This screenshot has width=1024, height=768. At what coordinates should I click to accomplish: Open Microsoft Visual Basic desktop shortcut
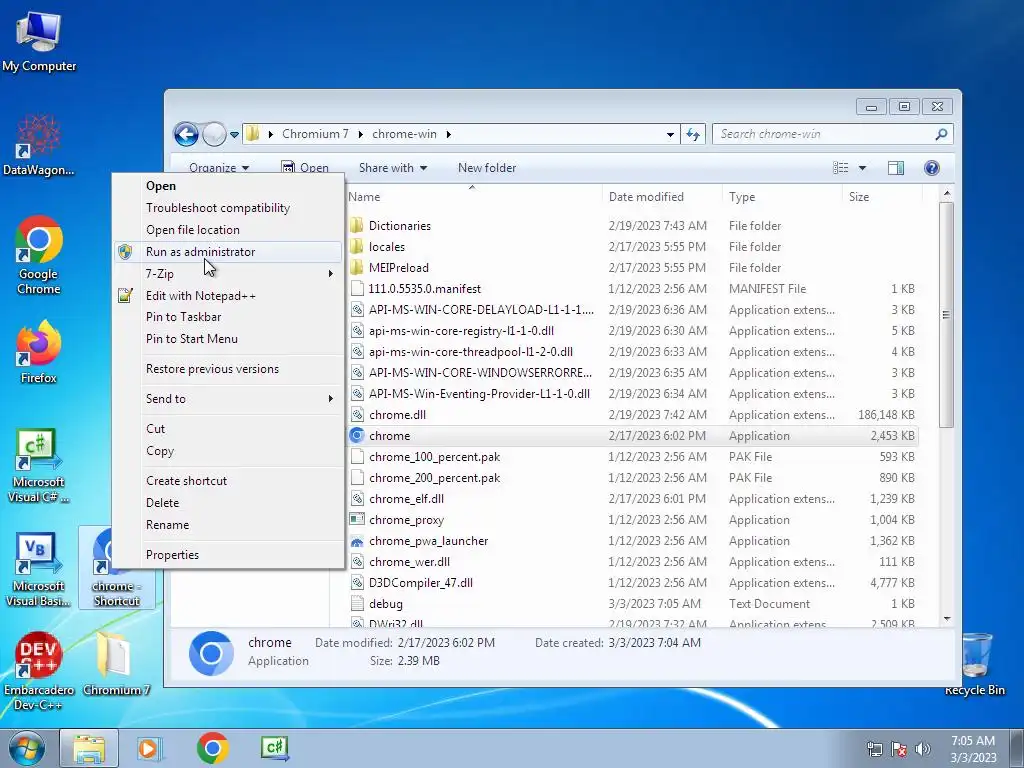pos(39,569)
